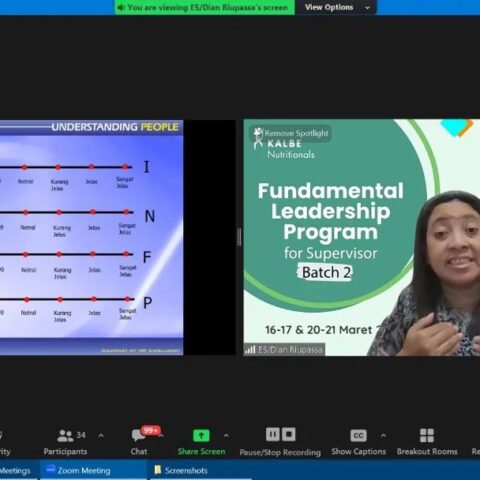
Task: Expand the Show Captions options caret
Action: point(383,435)
